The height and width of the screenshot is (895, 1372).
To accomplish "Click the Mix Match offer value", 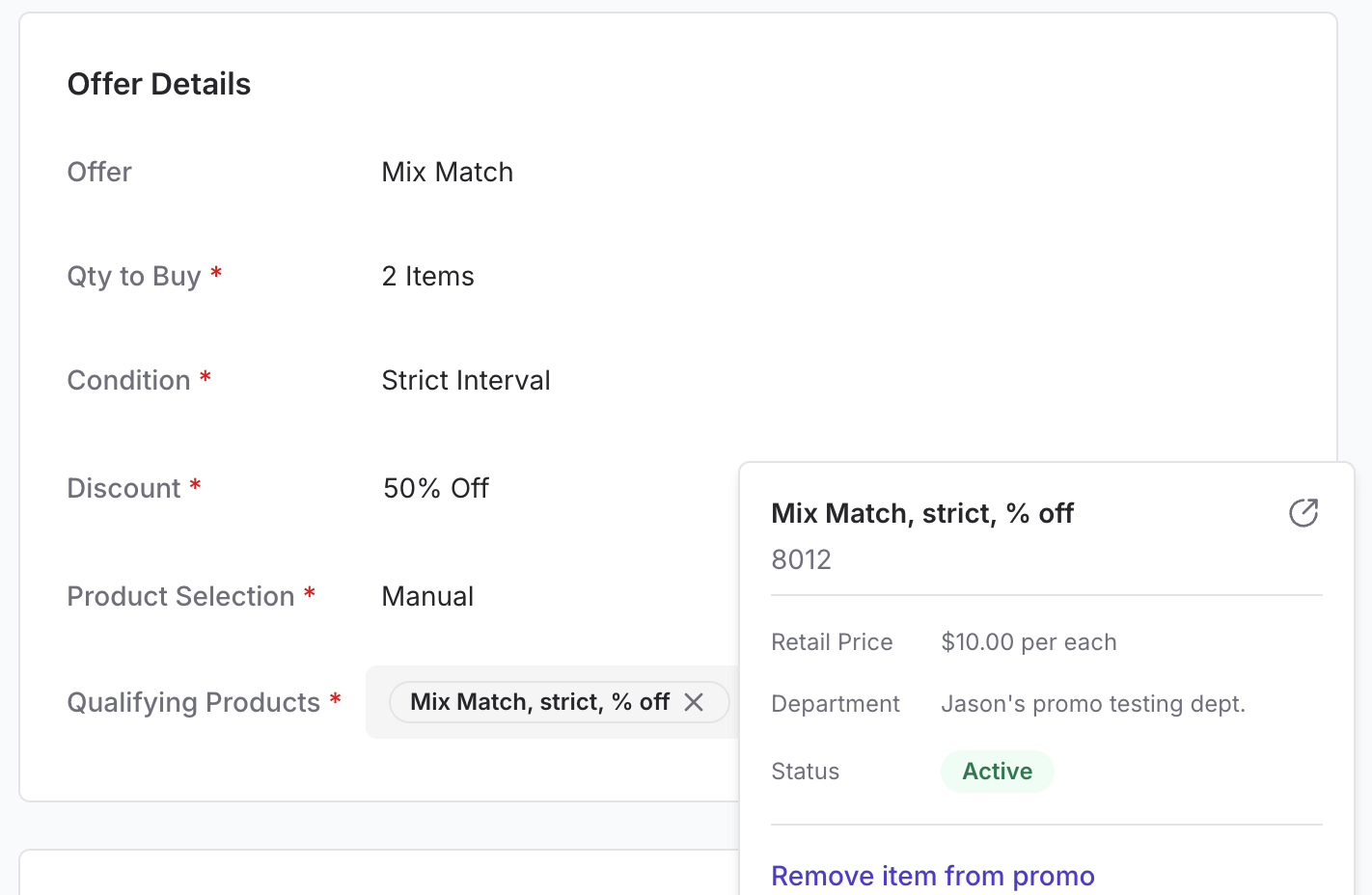I will pyautogui.click(x=447, y=173).
